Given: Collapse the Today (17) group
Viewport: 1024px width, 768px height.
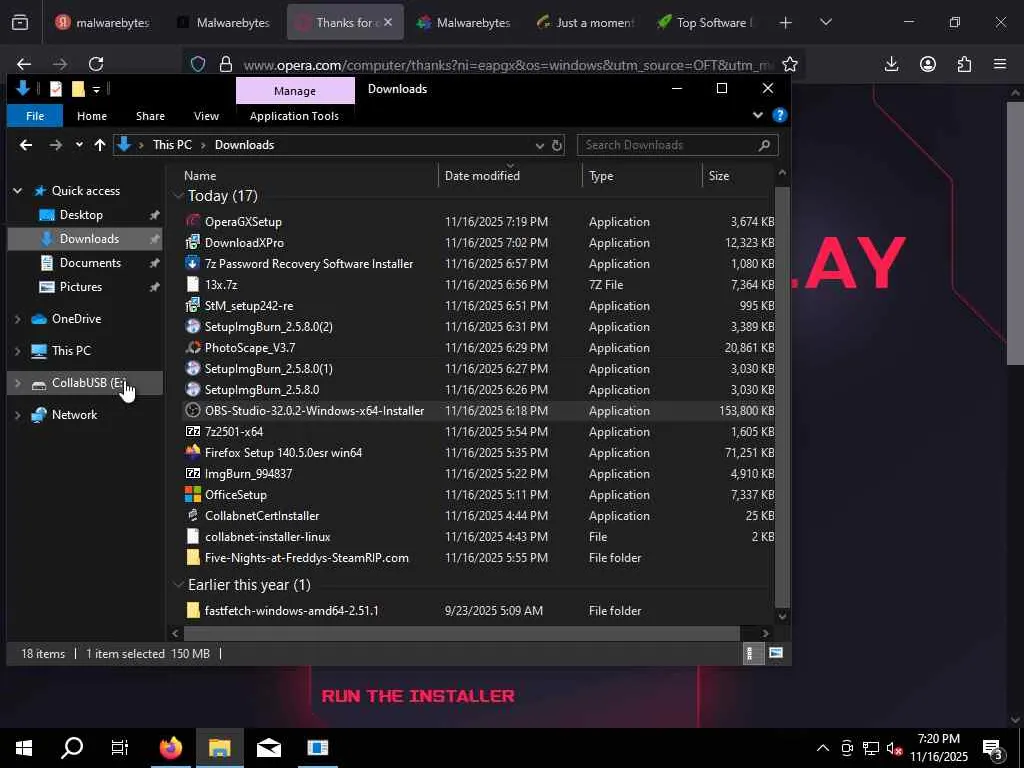Looking at the screenshot, I should pyautogui.click(x=178, y=195).
